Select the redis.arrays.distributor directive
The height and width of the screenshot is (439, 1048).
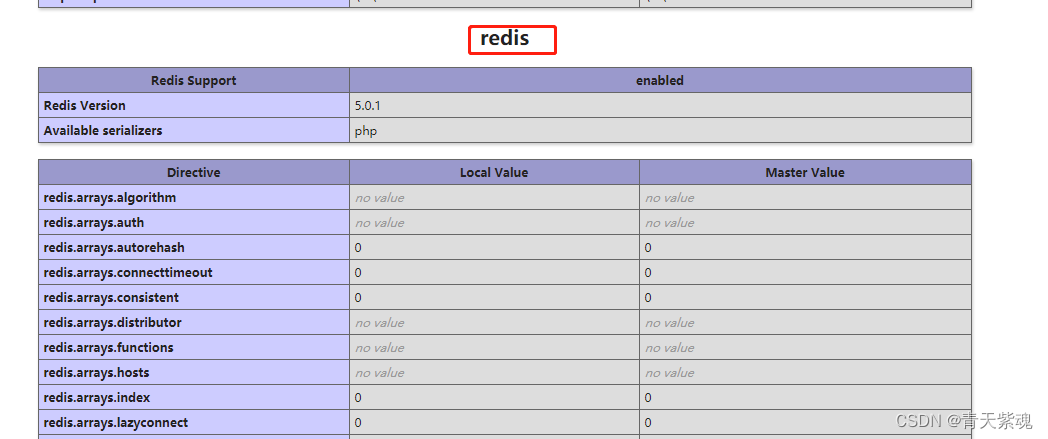click(x=112, y=322)
